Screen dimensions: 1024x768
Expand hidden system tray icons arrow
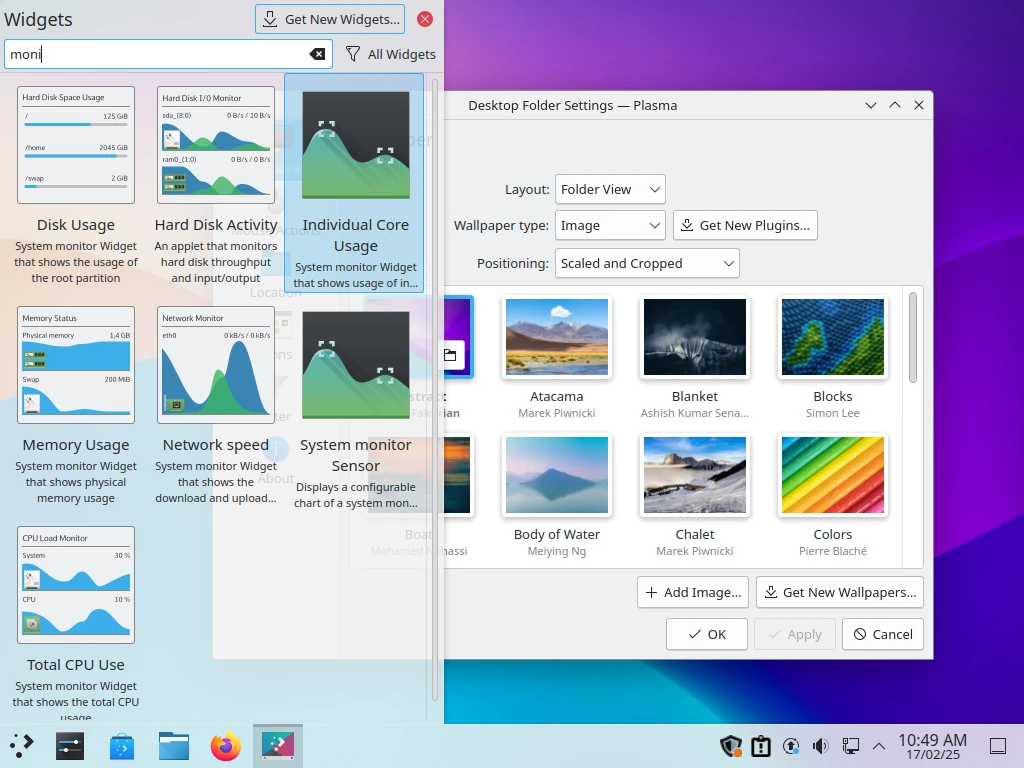click(879, 746)
